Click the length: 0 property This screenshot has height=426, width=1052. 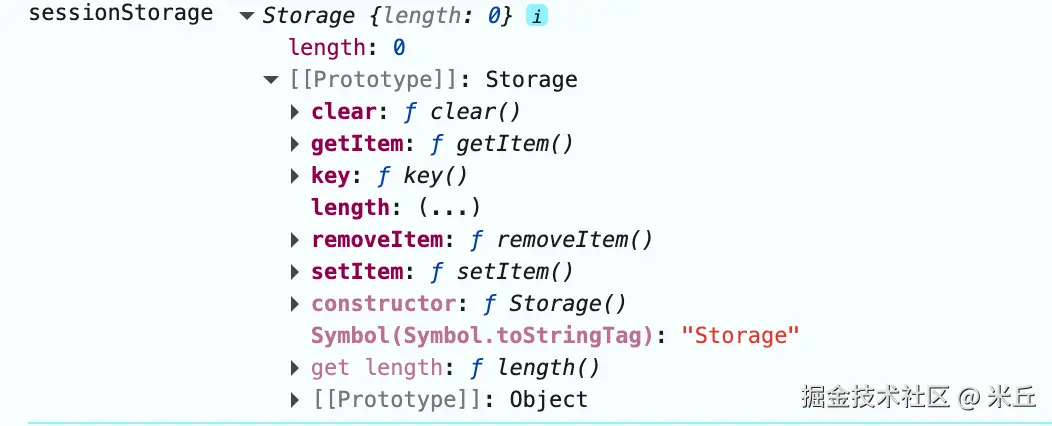pyautogui.click(x=347, y=48)
